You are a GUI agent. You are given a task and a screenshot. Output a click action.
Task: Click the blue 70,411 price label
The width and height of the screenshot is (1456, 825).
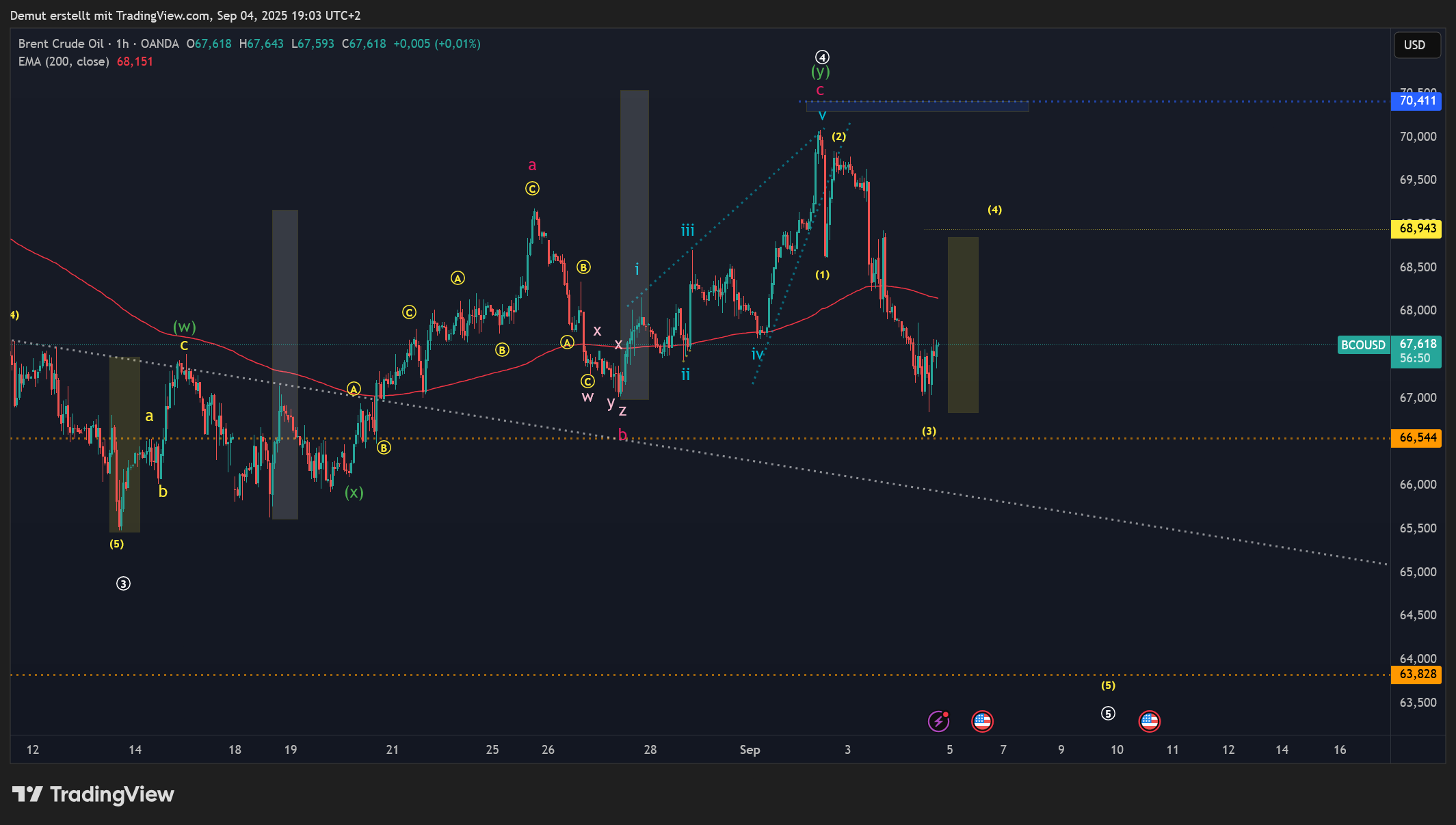pyautogui.click(x=1416, y=101)
